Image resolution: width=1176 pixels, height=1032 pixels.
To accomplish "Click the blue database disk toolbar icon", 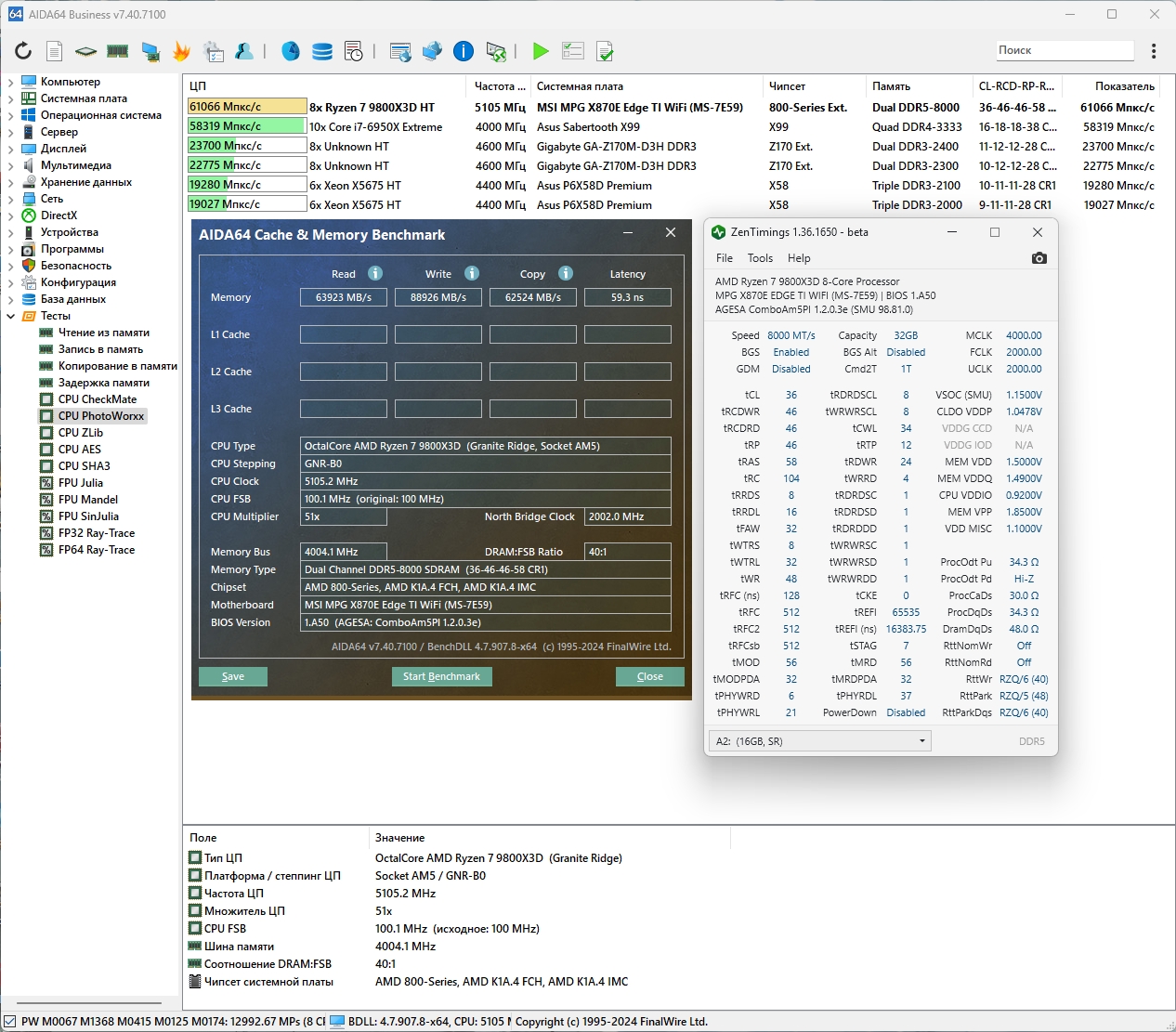I will pyautogui.click(x=322, y=51).
